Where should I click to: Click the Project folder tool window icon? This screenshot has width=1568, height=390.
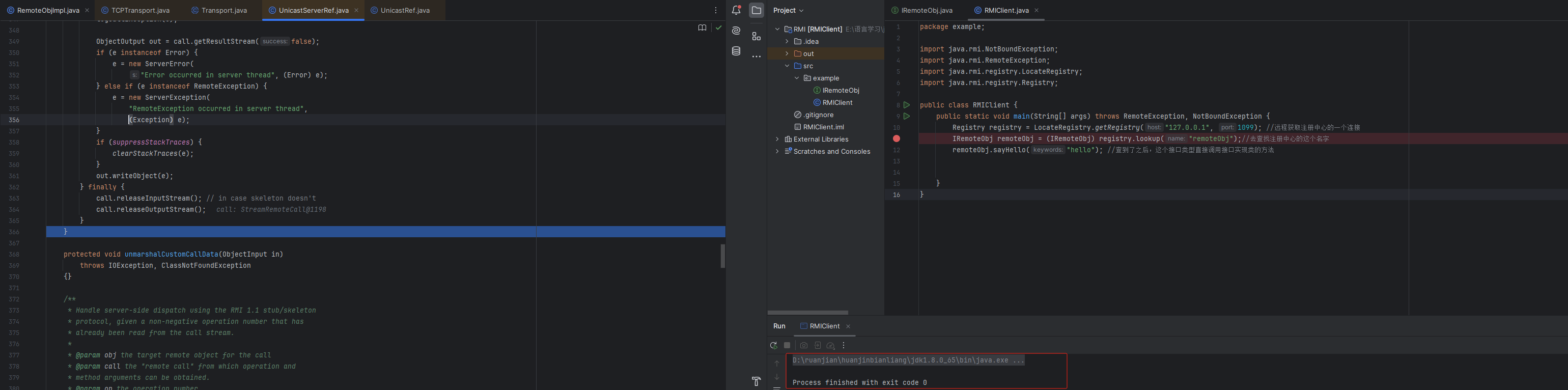[756, 10]
